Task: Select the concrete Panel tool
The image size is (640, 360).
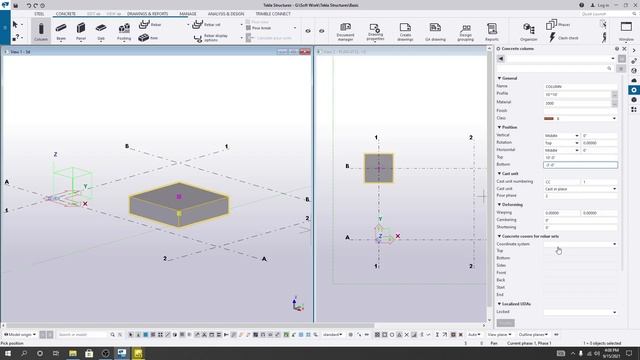Action: (x=81, y=31)
